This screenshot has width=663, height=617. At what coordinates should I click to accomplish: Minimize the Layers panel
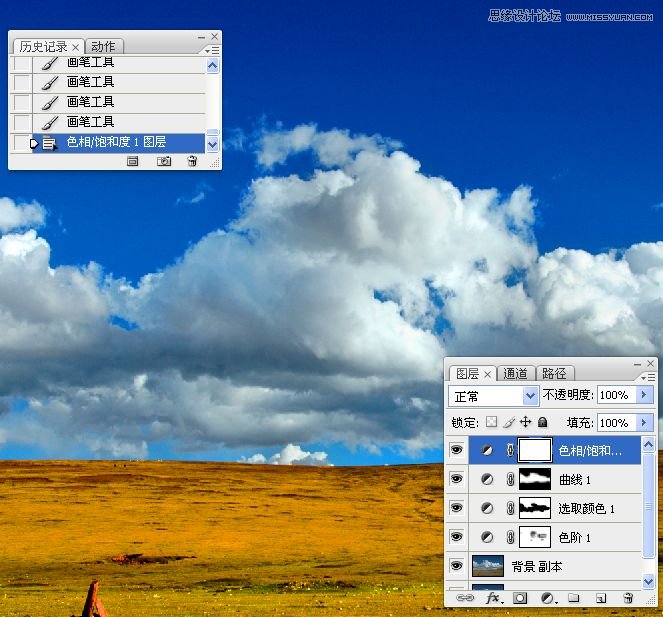point(637,364)
